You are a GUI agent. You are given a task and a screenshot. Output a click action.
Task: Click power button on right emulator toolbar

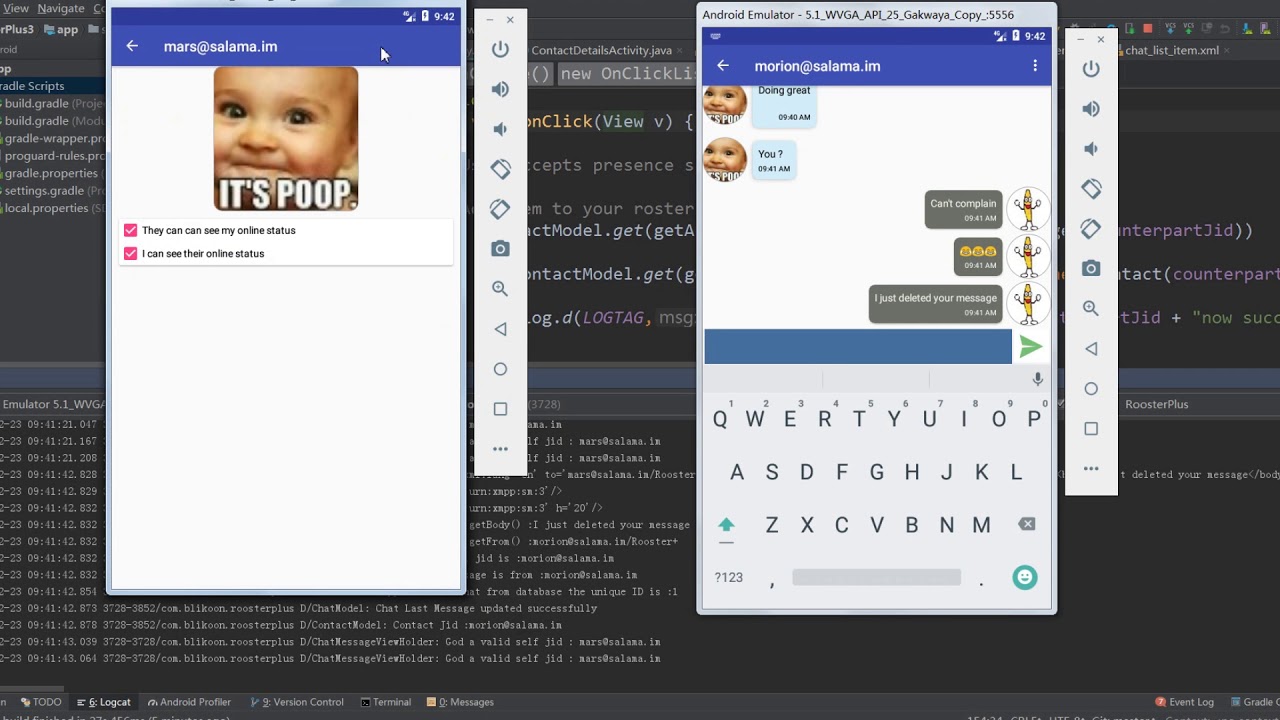(x=1091, y=69)
